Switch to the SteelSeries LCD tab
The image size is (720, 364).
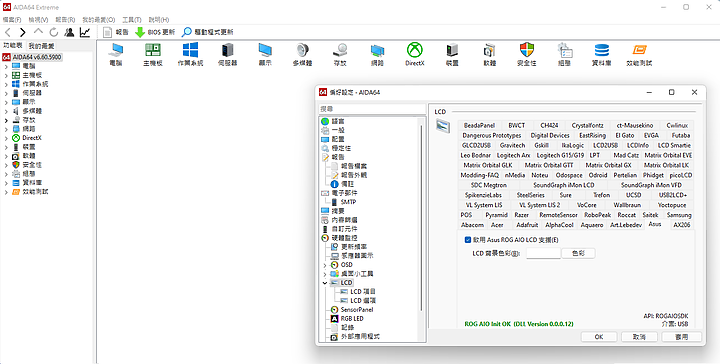(530, 195)
